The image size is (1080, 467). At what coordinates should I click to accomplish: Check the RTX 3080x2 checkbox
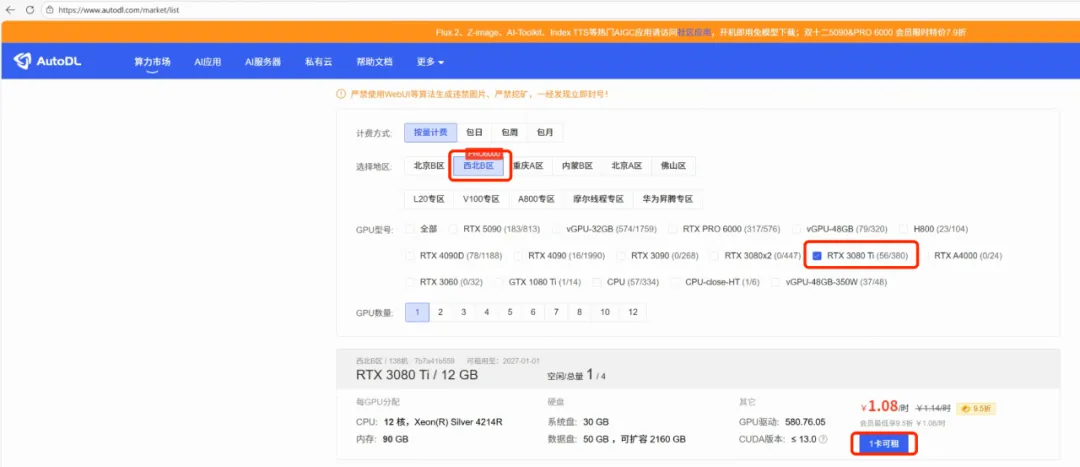tap(716, 256)
